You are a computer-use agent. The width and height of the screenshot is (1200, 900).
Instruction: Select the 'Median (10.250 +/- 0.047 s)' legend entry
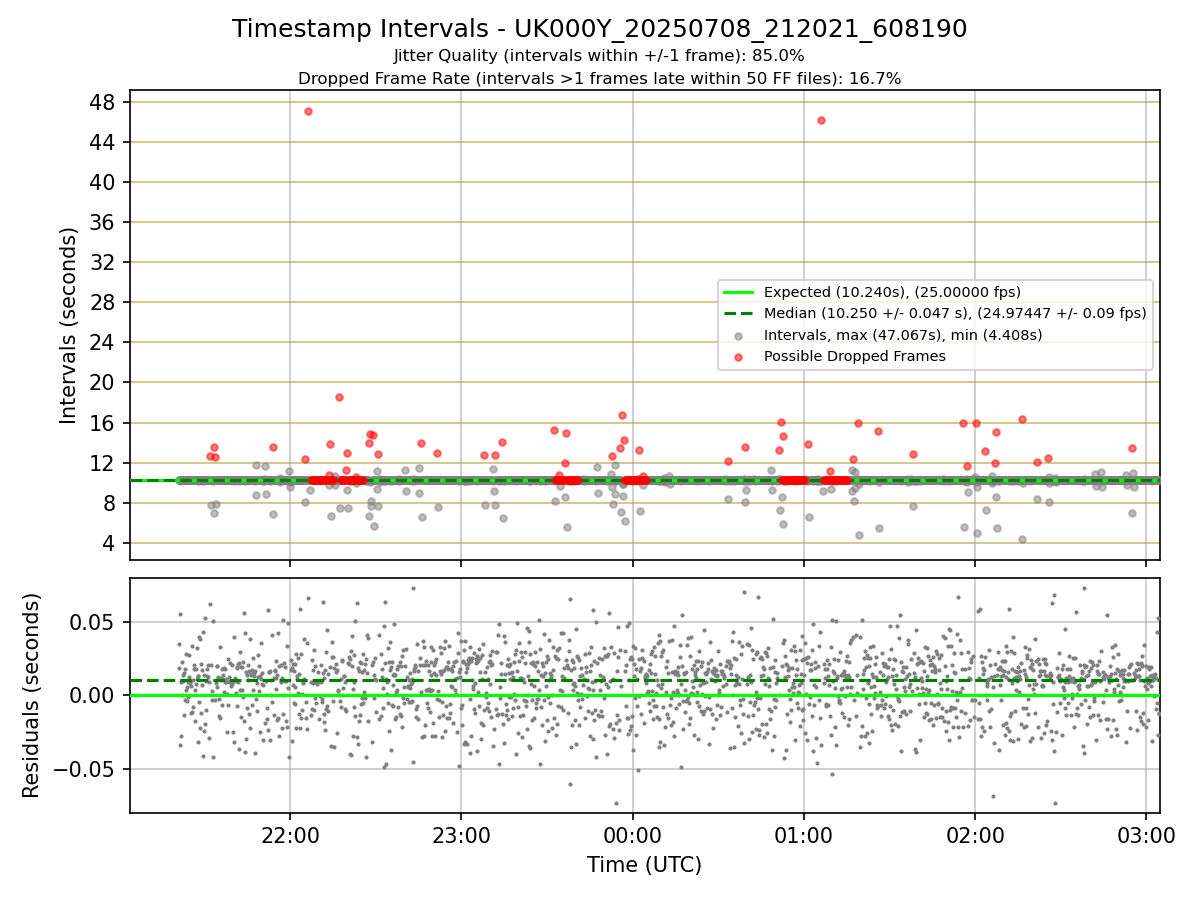(955, 313)
